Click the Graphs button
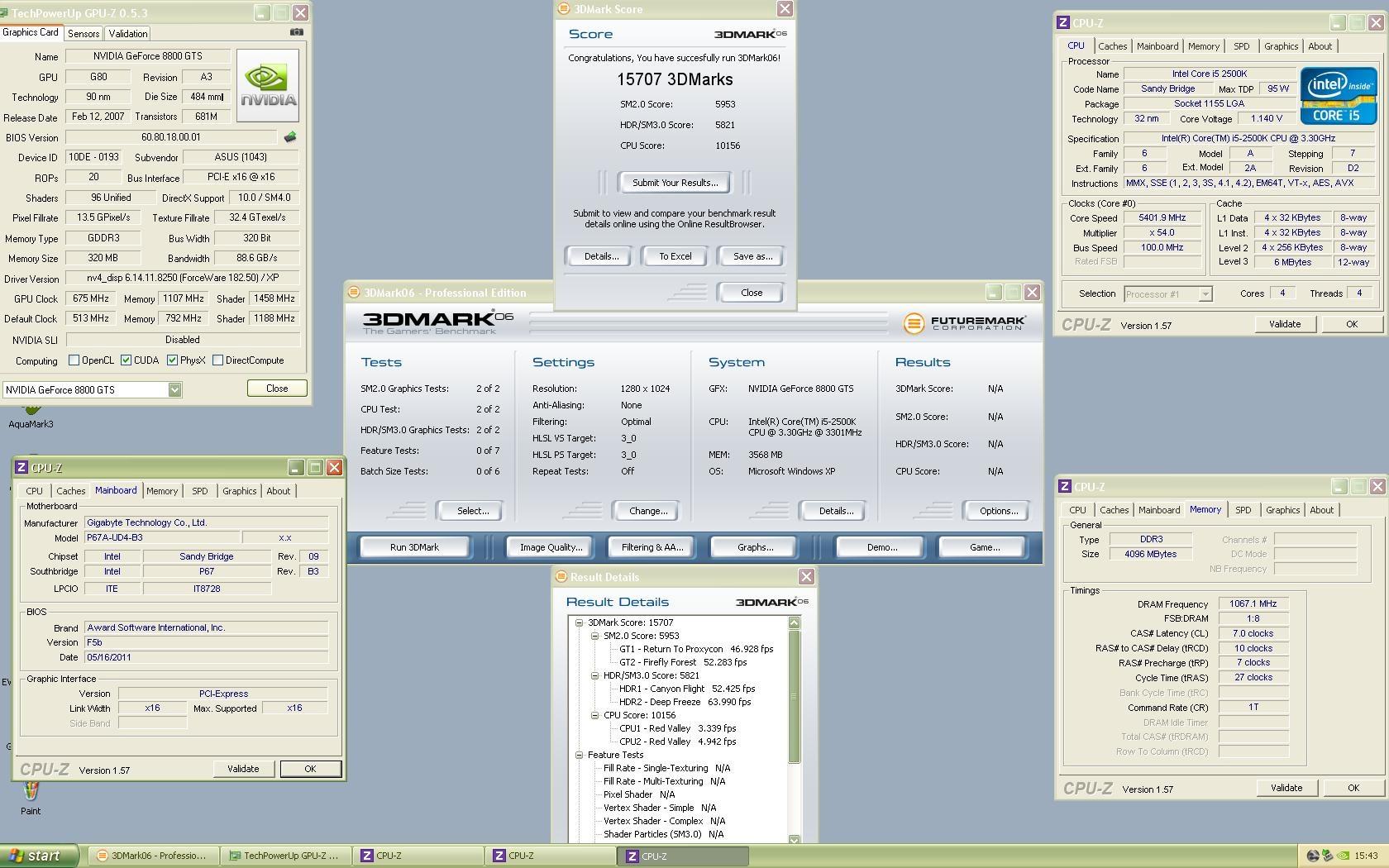The height and width of the screenshot is (868, 1389). 755,547
